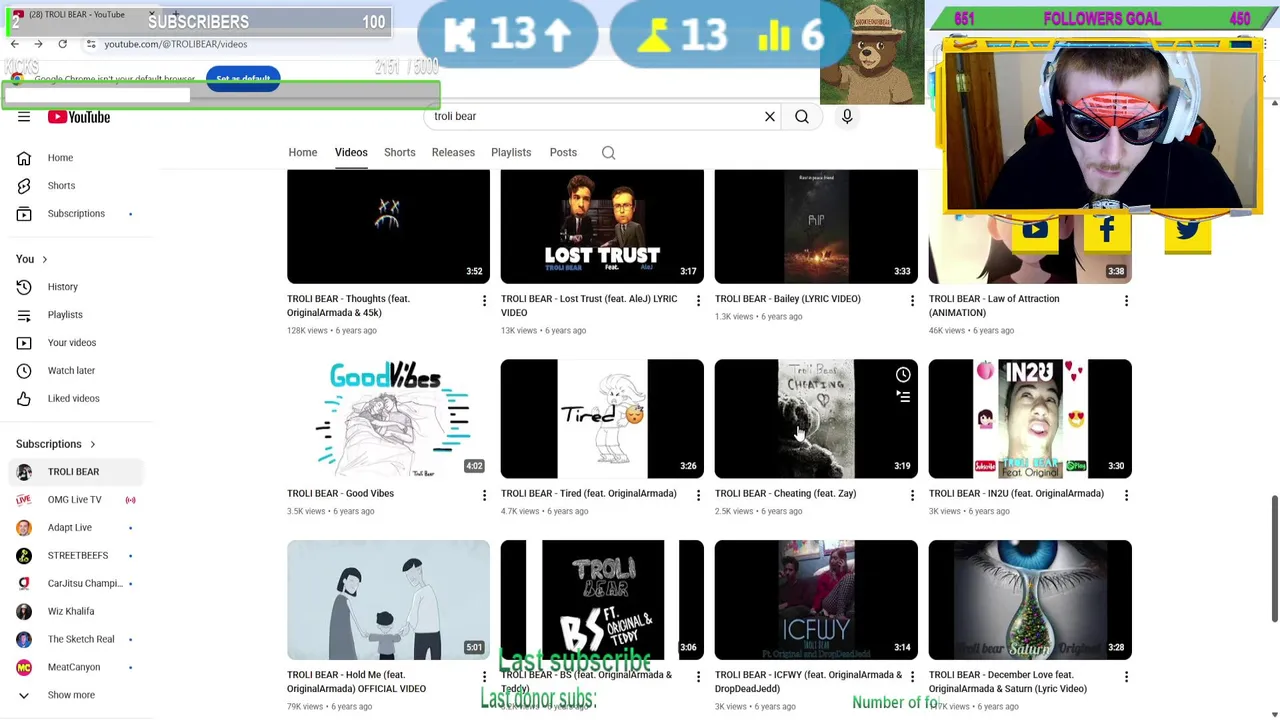Open the YouTube hamburger guide menu
Screen dimensions: 1280x720
(x=24, y=117)
